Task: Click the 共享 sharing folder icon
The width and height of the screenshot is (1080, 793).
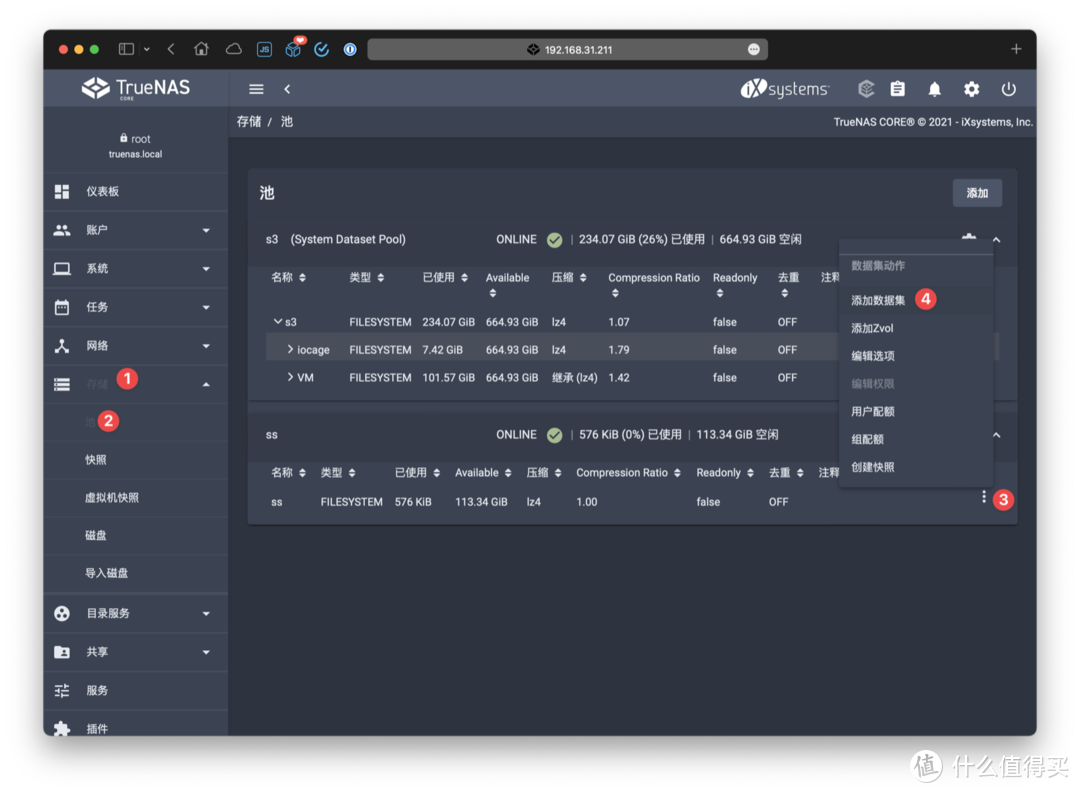Action: point(62,652)
